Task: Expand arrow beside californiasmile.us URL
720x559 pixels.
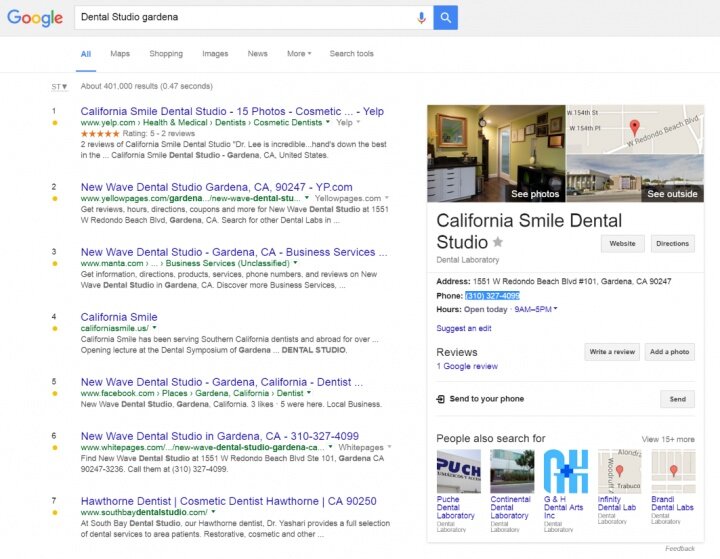Action: coord(154,328)
